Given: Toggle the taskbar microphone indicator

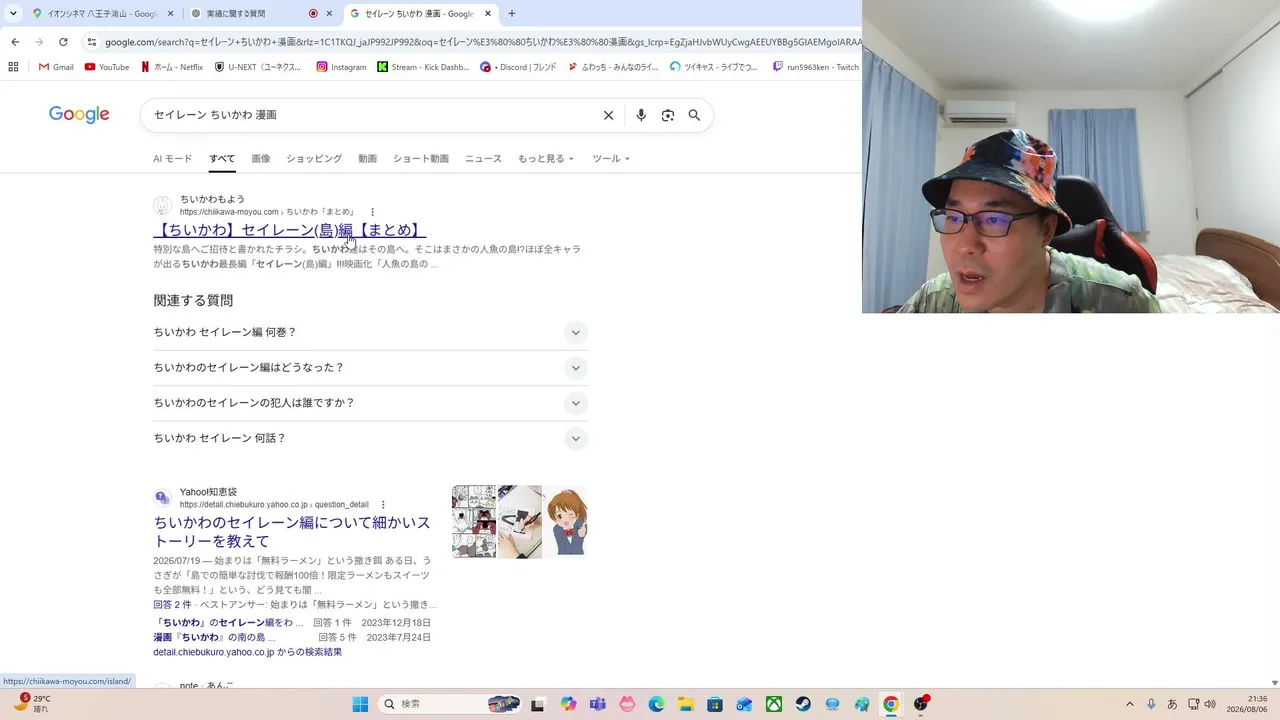Looking at the screenshot, I should click(1151, 704).
